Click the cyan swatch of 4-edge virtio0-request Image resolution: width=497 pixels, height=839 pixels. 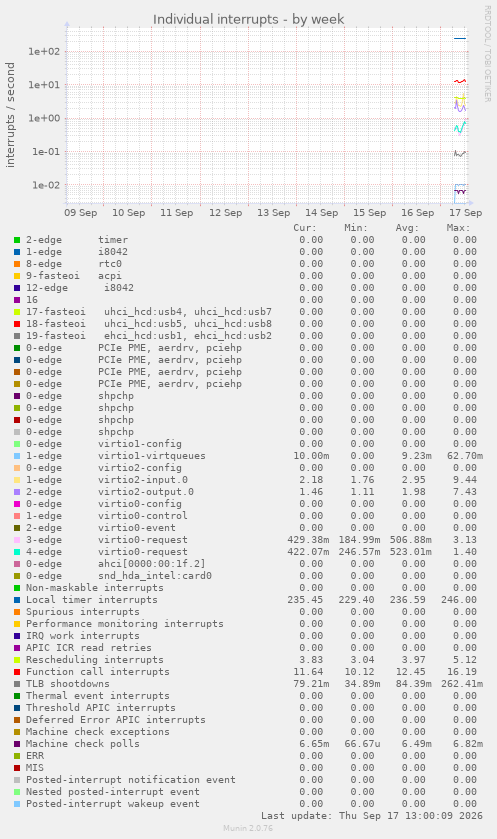[17, 552]
